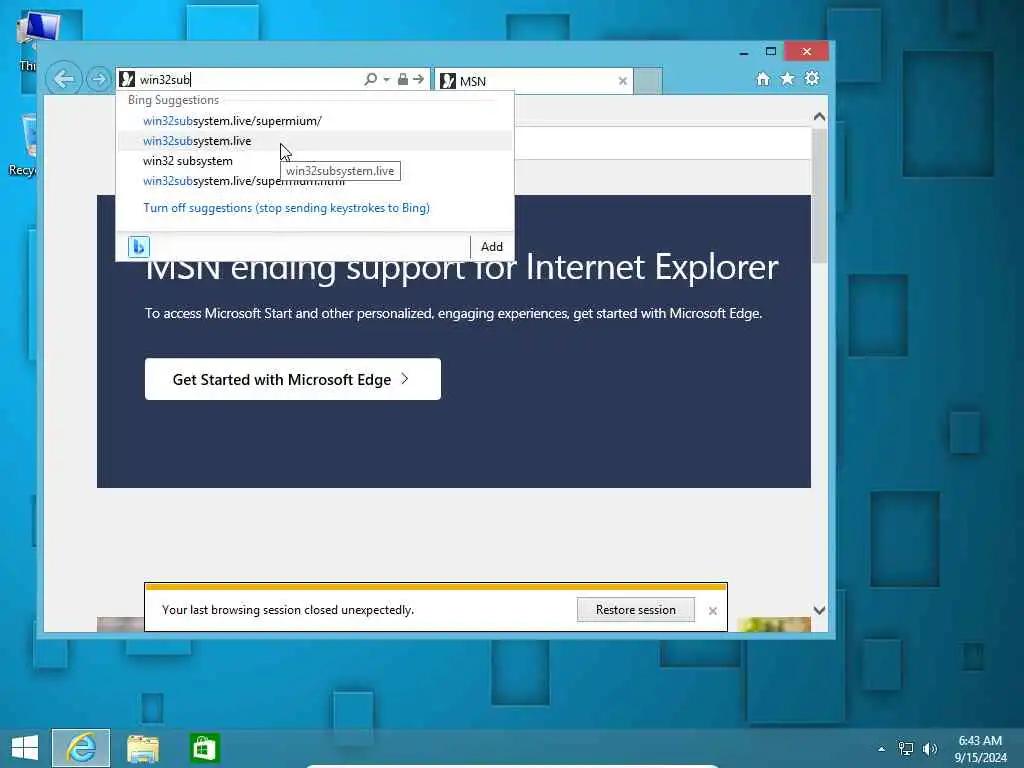
Task: Open a new tab button
Action: pos(648,81)
